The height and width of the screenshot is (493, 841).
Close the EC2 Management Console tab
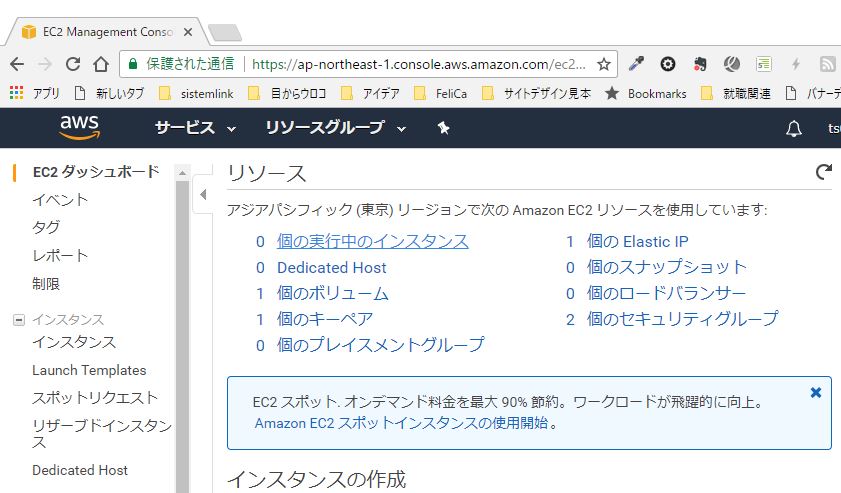pos(188,32)
